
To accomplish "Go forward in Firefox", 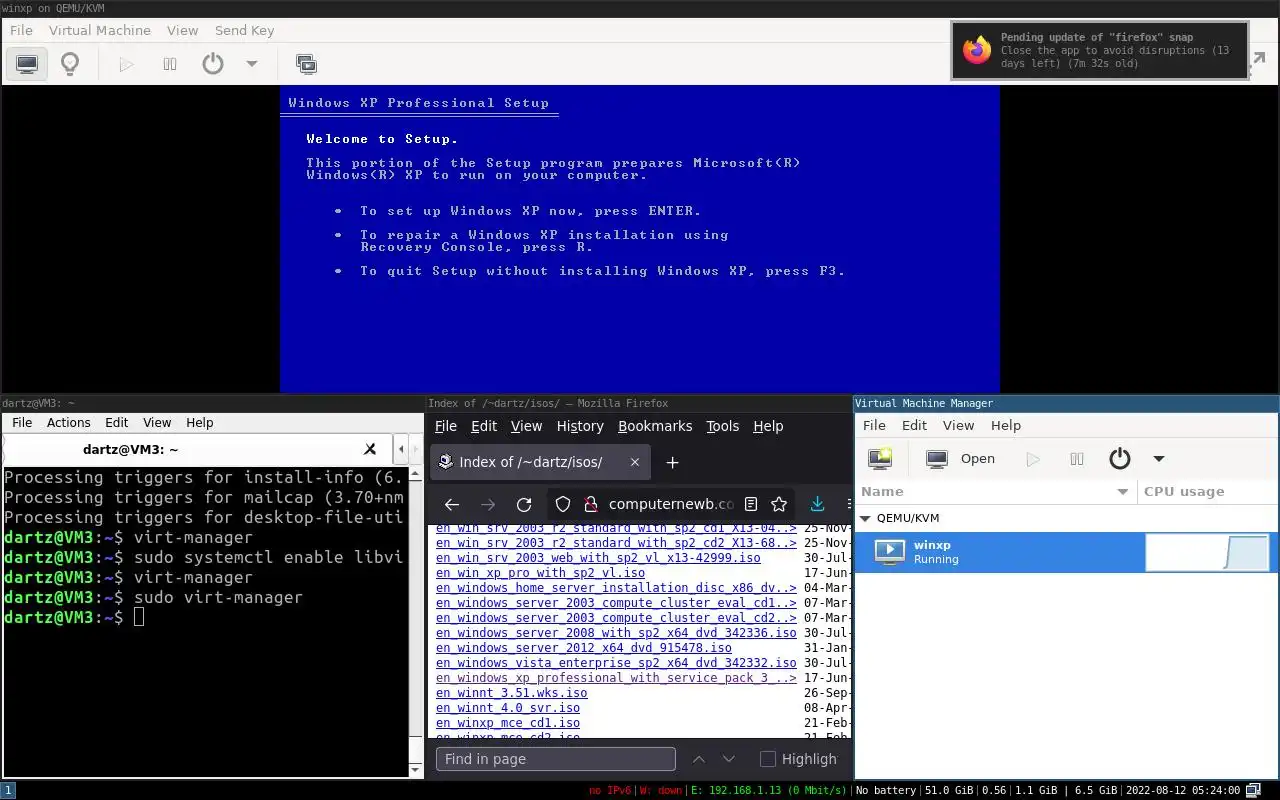I will point(488,505).
